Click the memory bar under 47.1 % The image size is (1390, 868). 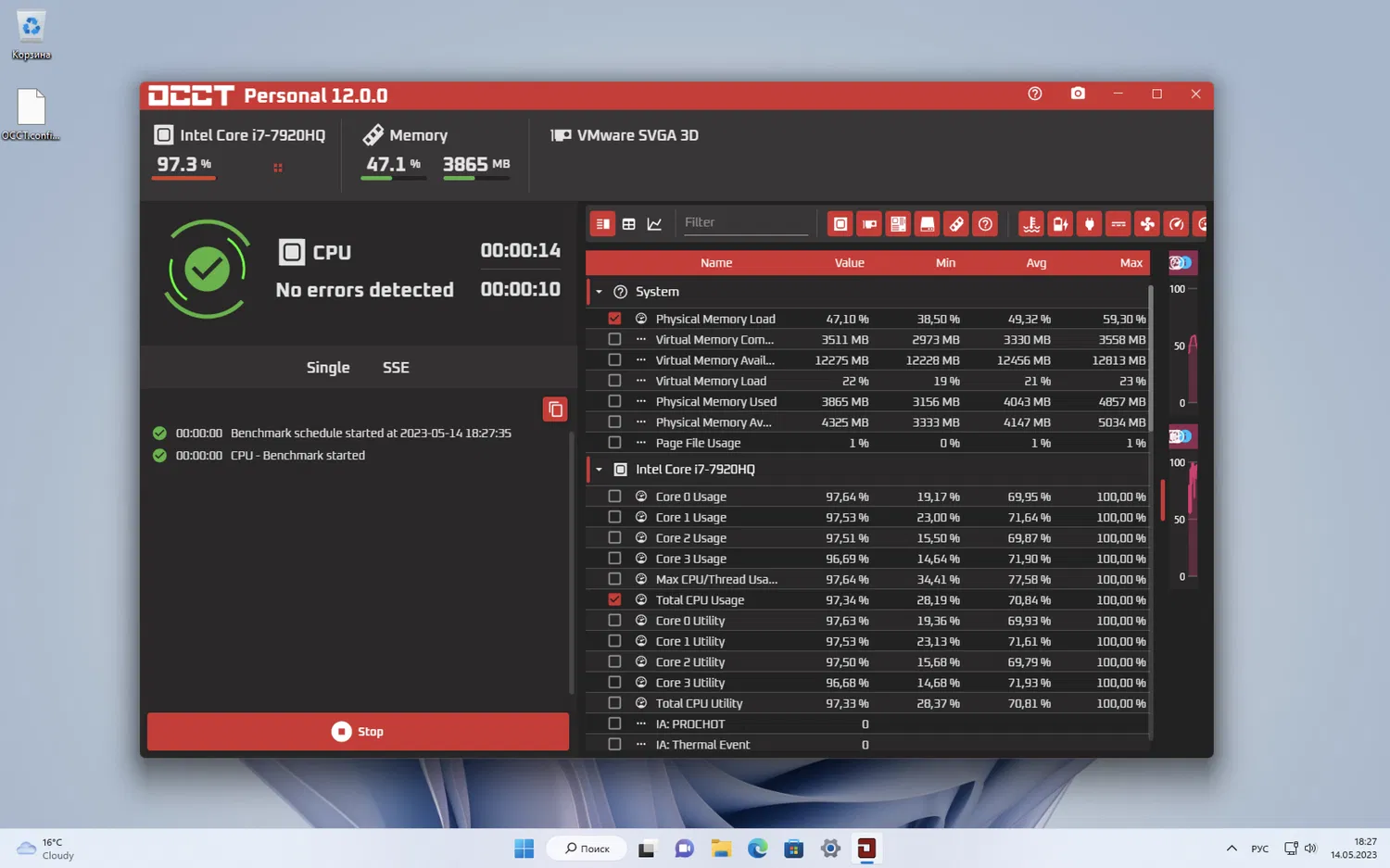(393, 178)
